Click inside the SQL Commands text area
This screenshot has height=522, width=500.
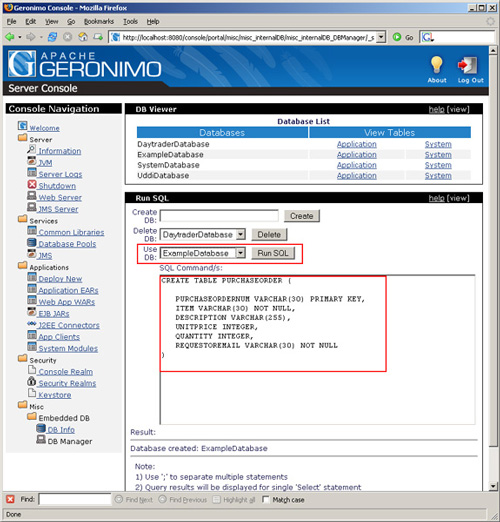pyautogui.click(x=318, y=350)
